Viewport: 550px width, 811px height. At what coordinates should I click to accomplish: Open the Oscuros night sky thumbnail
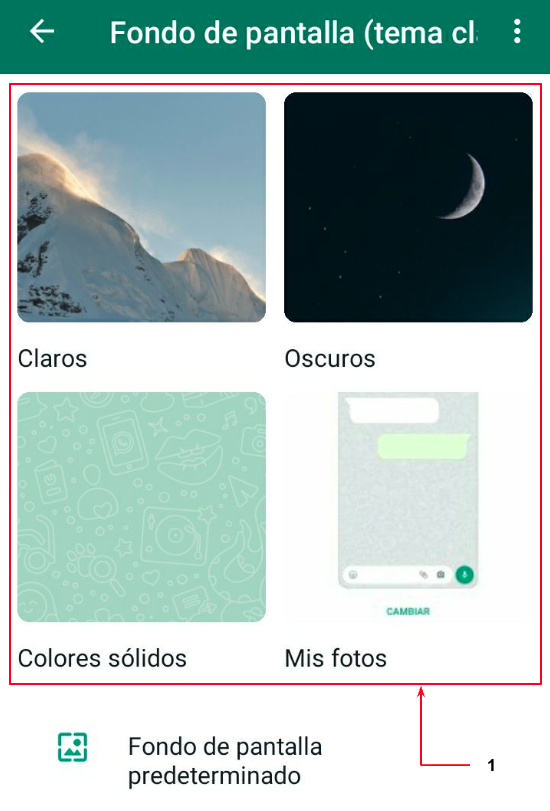[408, 207]
